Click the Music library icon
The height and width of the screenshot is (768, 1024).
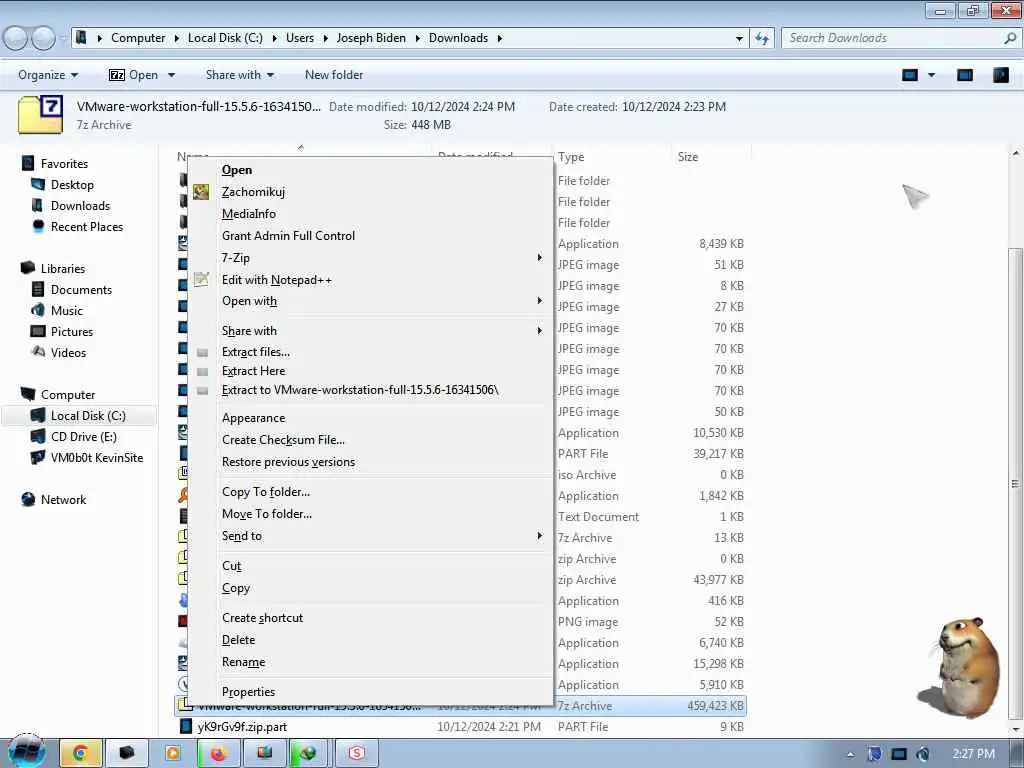pos(38,310)
